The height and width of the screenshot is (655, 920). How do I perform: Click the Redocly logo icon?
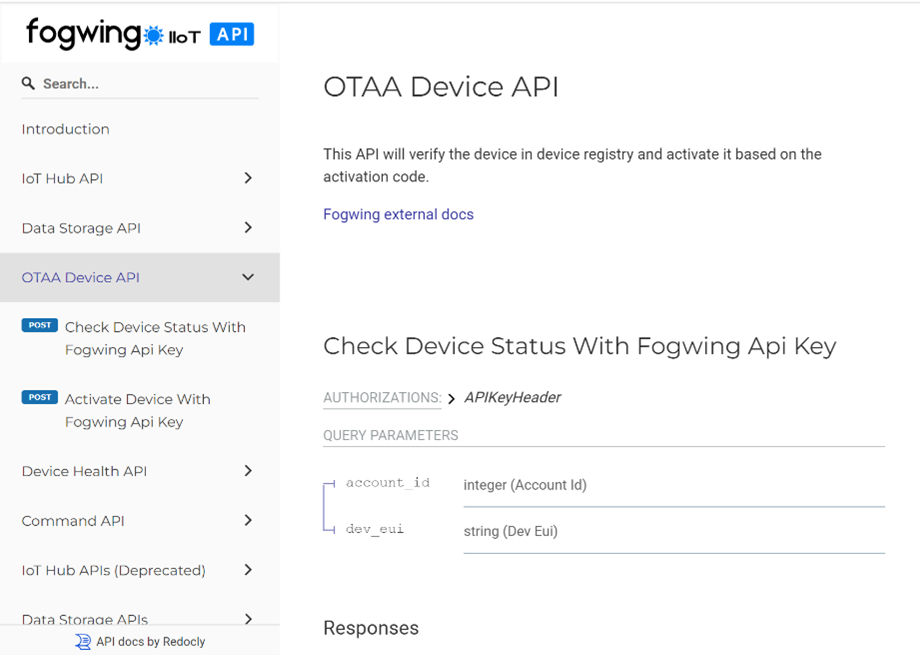[83, 642]
